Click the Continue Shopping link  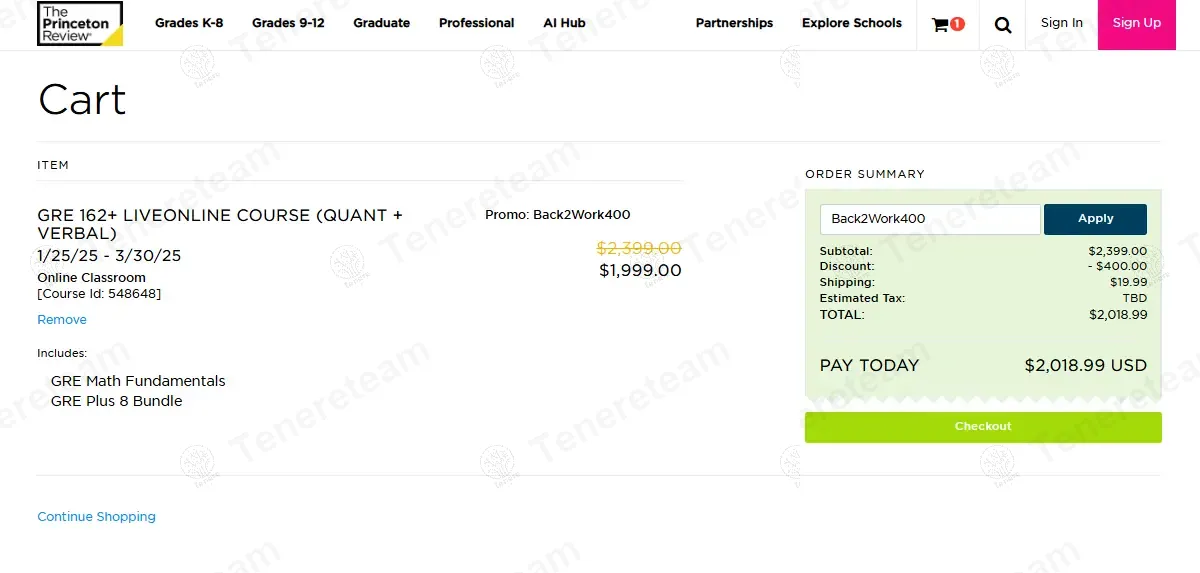pos(96,517)
